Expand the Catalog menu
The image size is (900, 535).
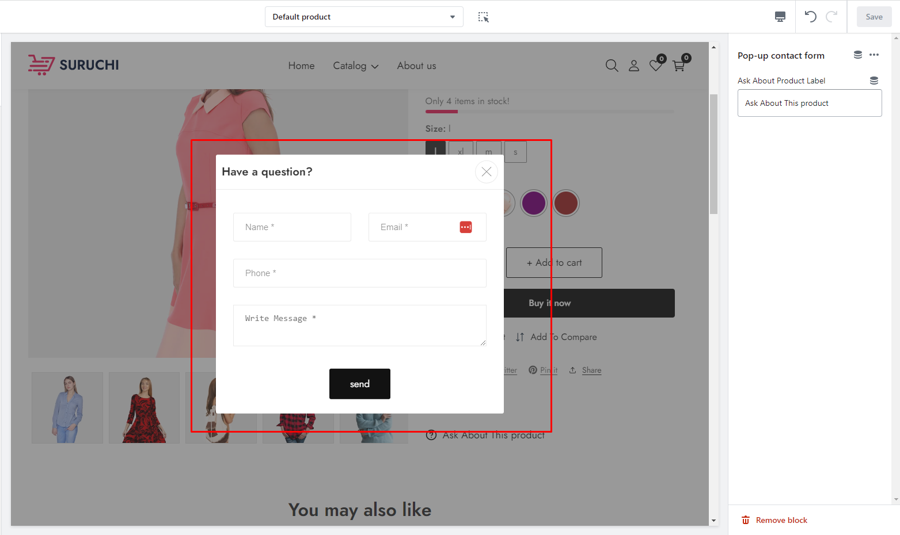tap(355, 66)
